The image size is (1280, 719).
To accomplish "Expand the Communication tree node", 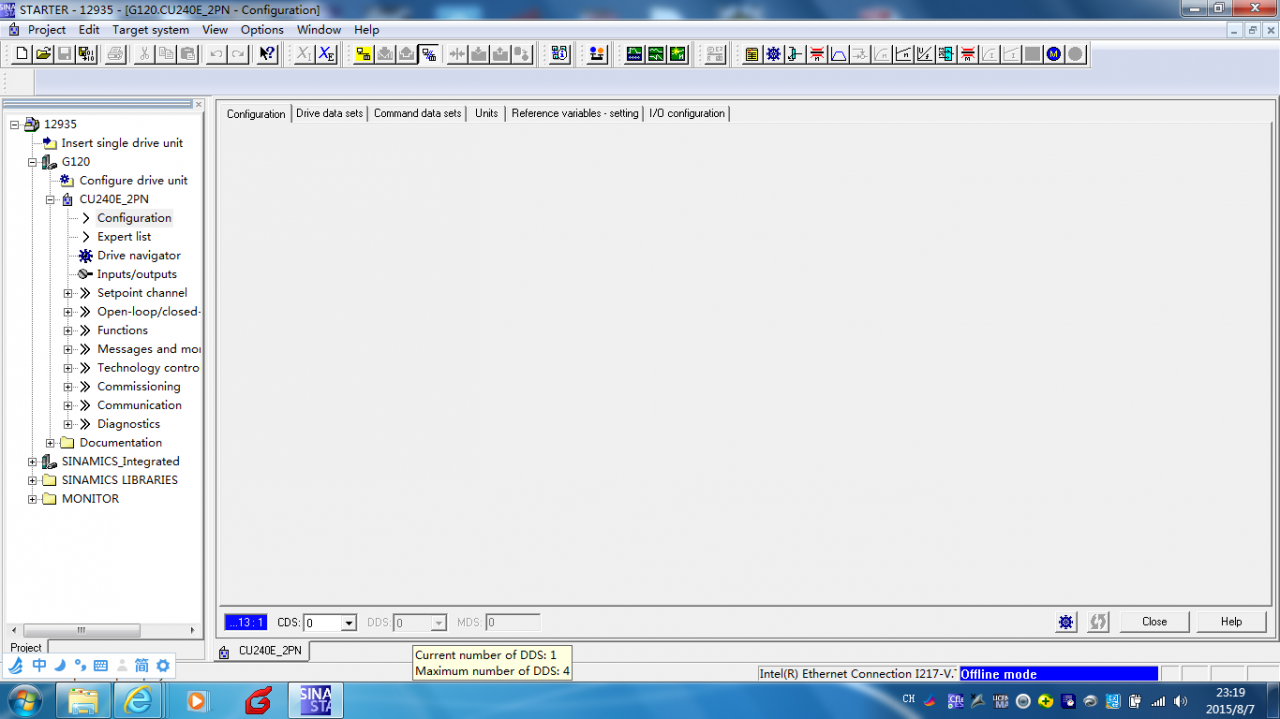I will click(69, 405).
